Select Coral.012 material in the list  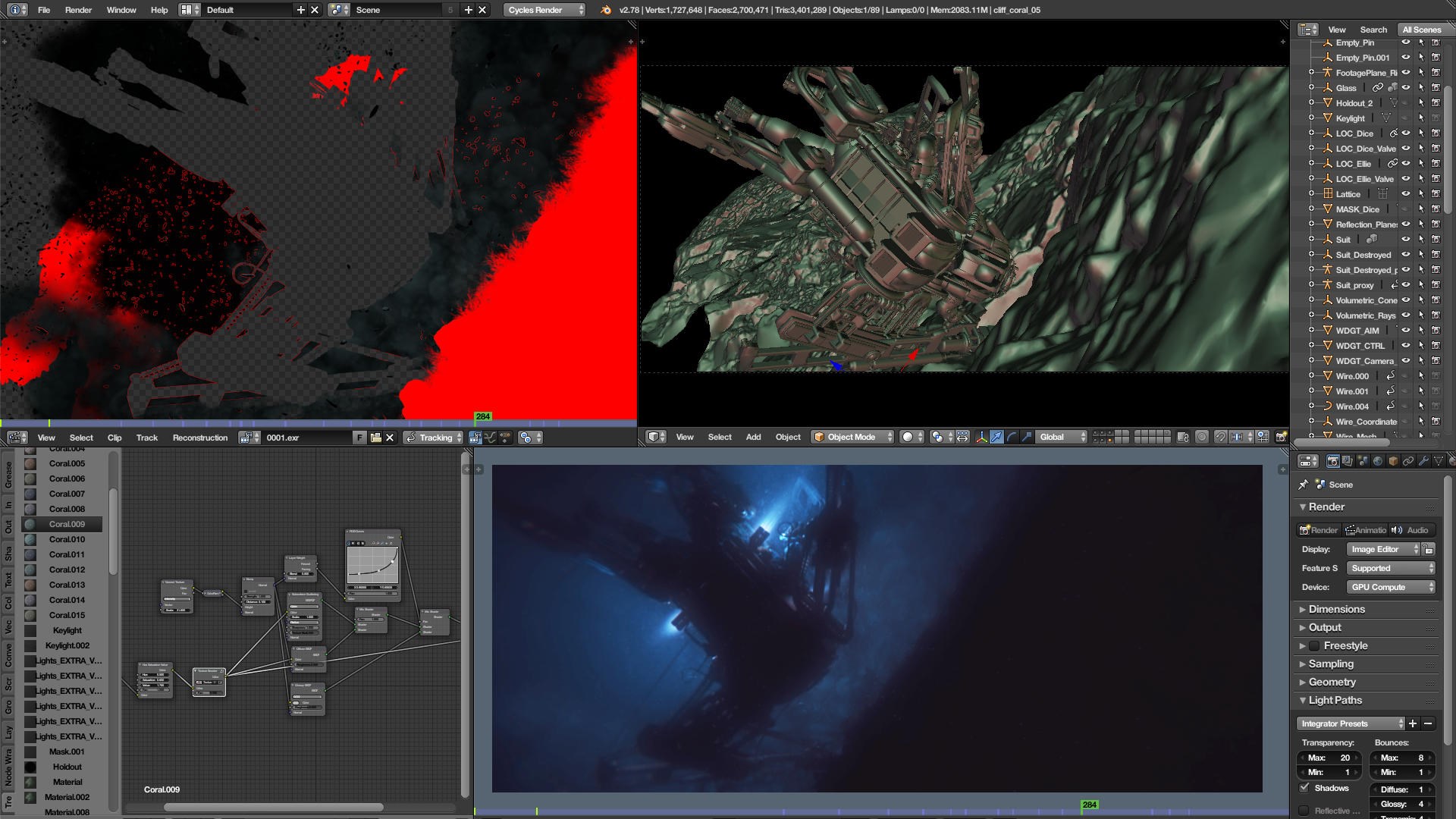point(67,570)
